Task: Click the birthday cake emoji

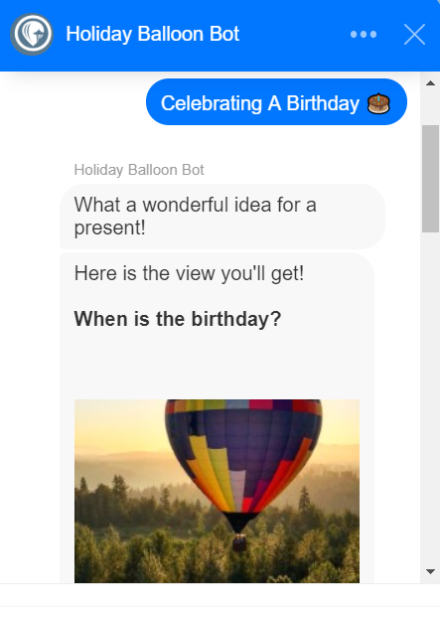Action: coord(378,104)
